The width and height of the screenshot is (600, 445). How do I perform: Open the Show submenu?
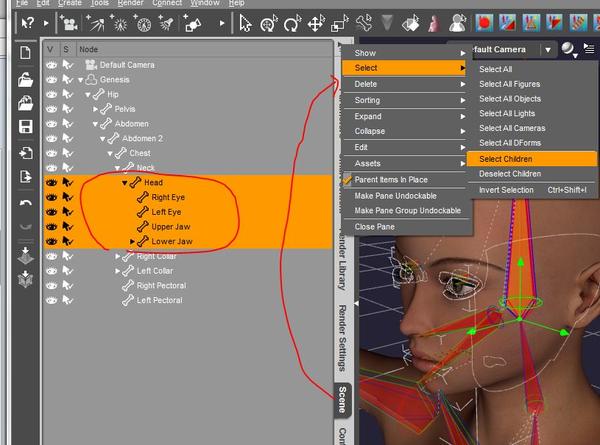(405, 53)
